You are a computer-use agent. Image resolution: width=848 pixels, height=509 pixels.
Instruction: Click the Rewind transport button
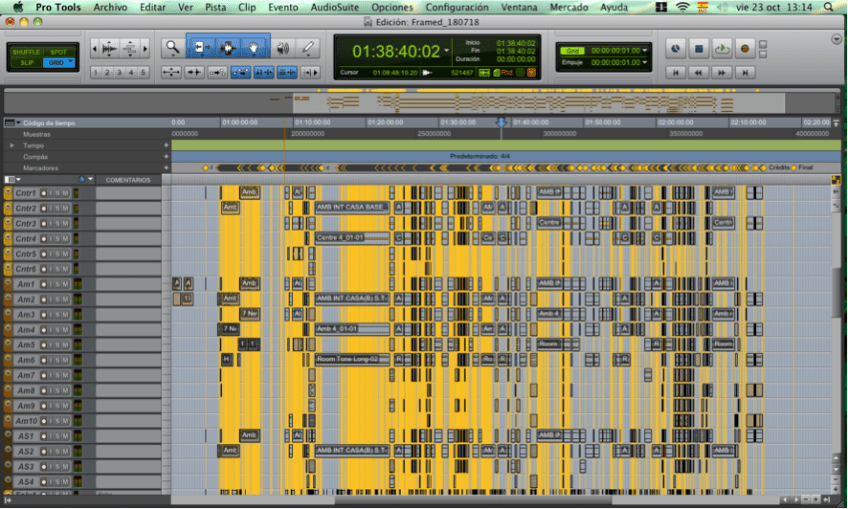pyautogui.click(x=699, y=72)
